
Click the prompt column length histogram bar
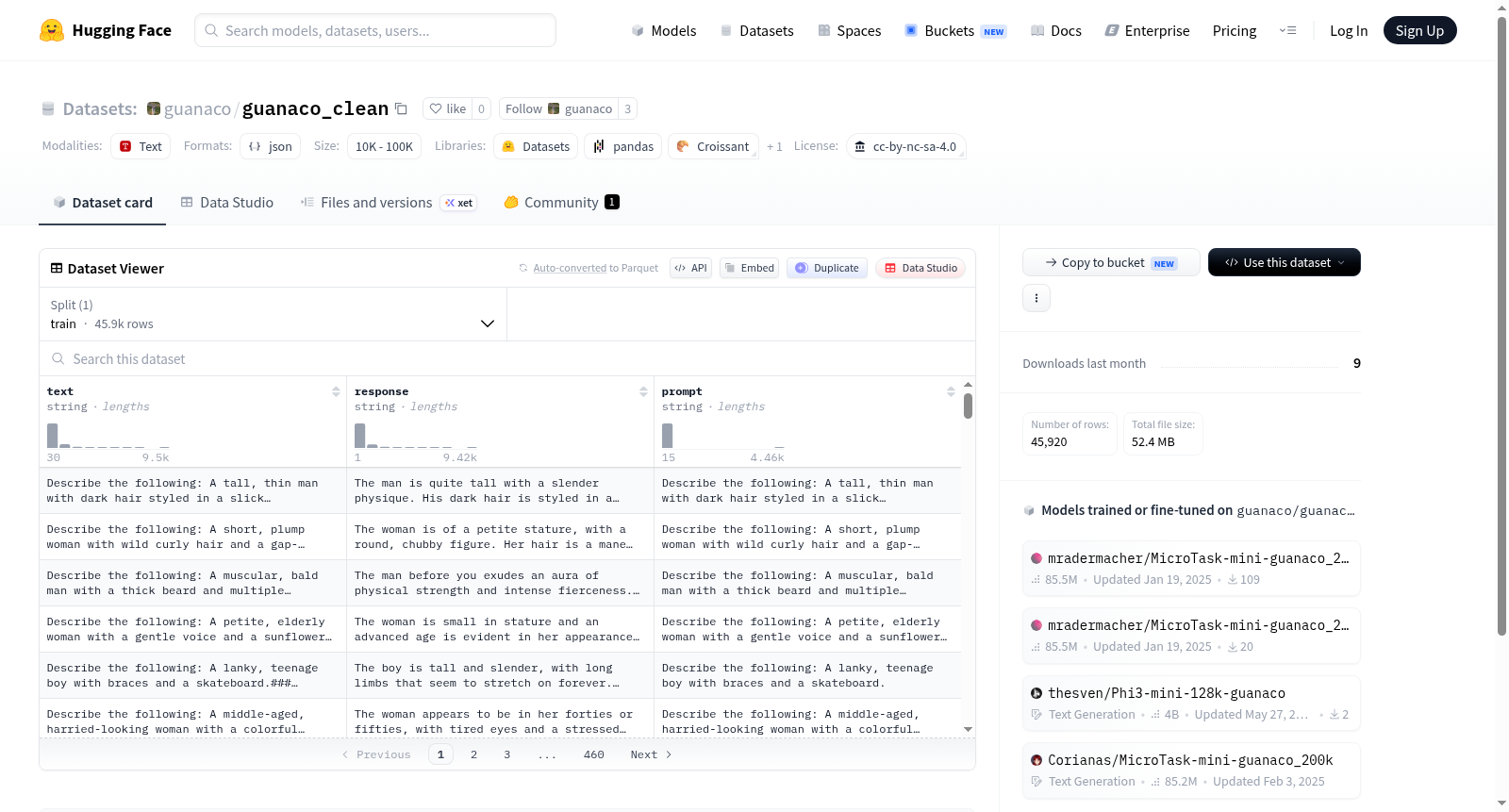click(668, 435)
